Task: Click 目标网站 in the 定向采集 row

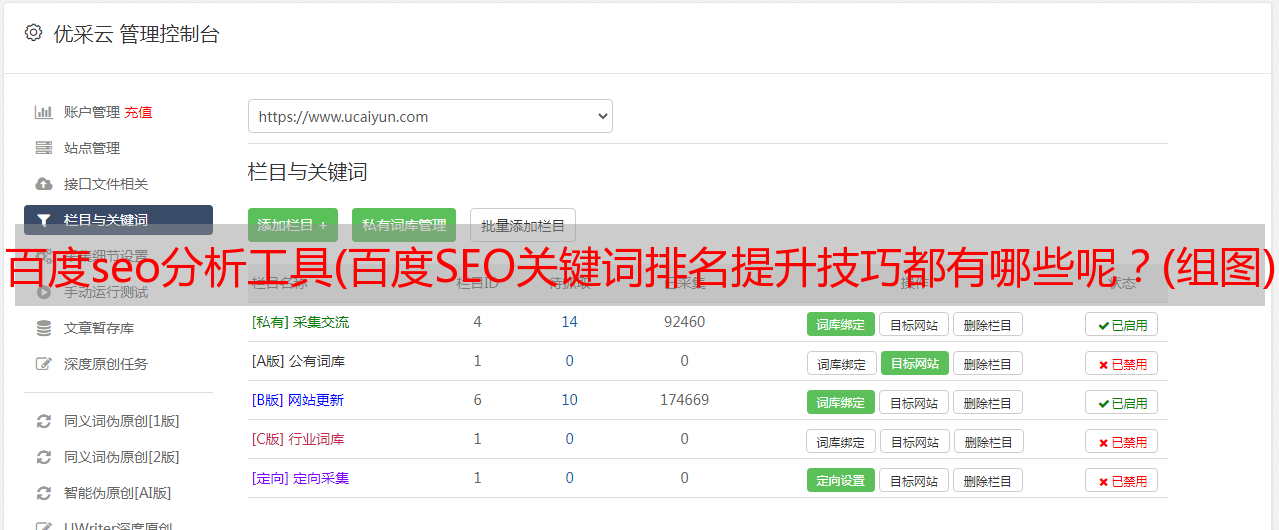Action: pyautogui.click(x=914, y=480)
